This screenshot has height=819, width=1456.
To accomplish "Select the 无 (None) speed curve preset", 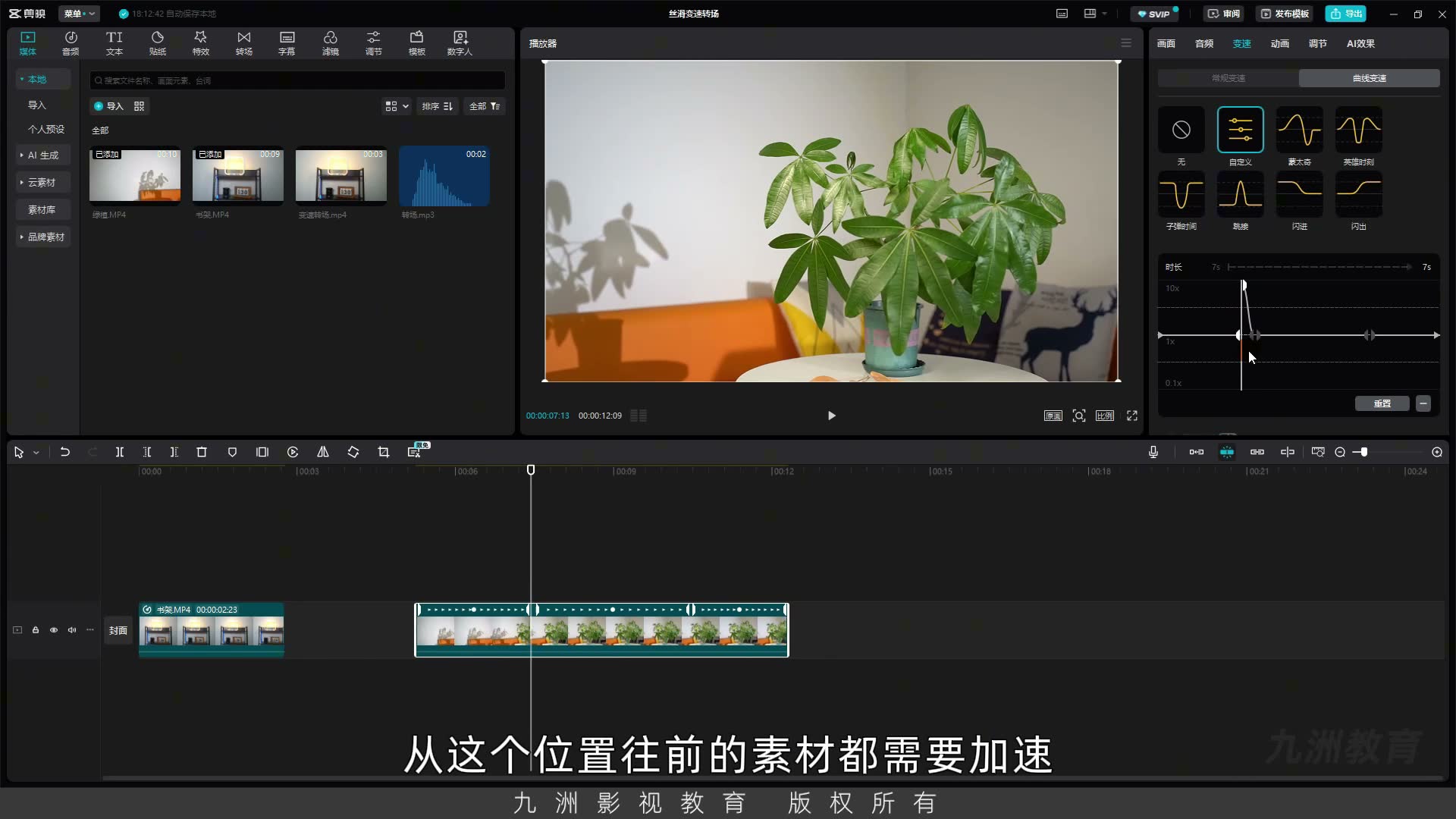I will [1181, 136].
